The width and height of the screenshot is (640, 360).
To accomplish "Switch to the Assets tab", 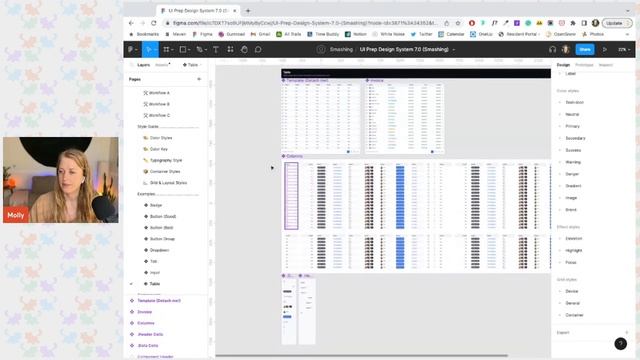I will pyautogui.click(x=162, y=65).
